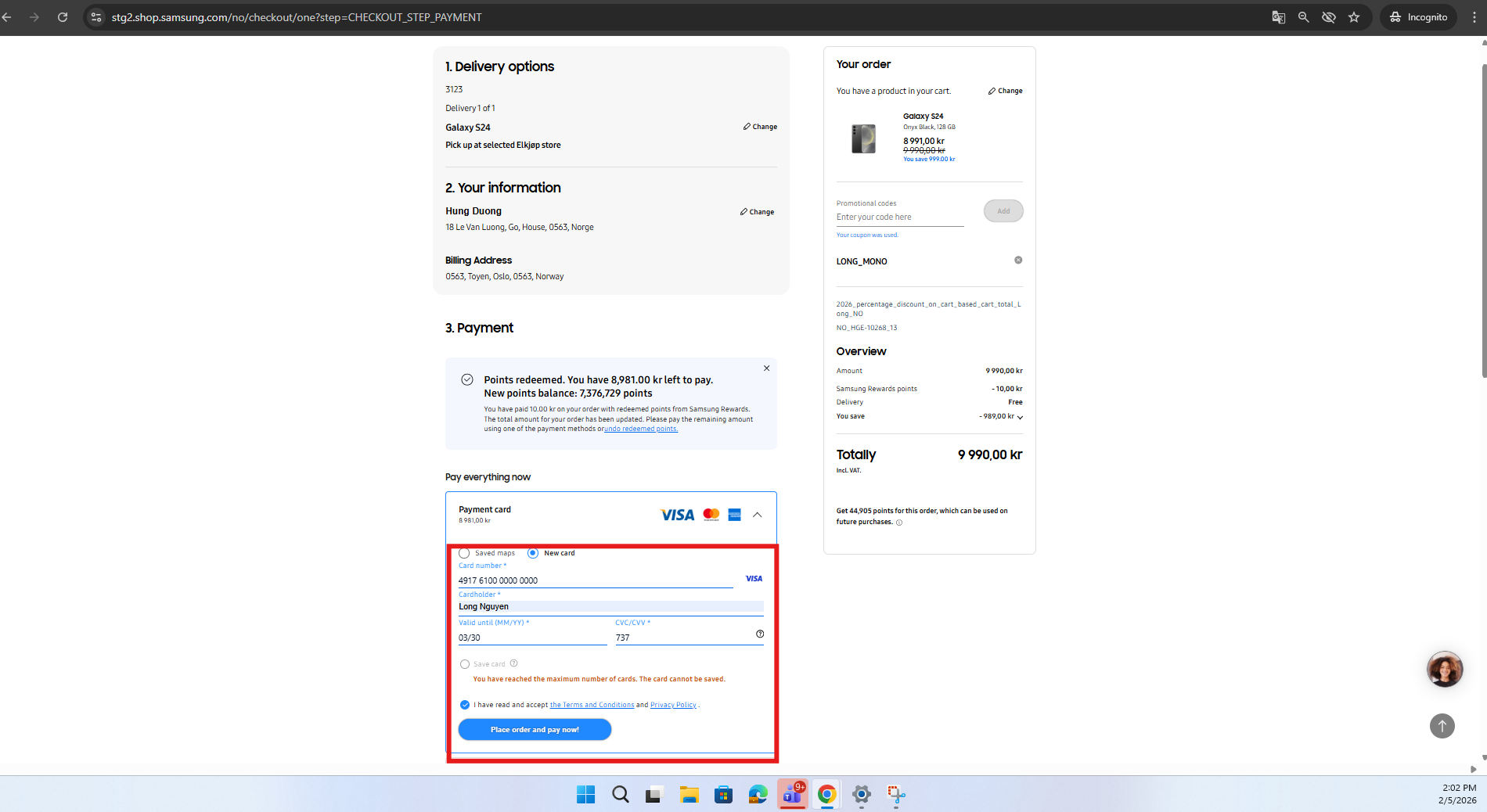
Task: Open Save card info icon
Action: tap(514, 663)
